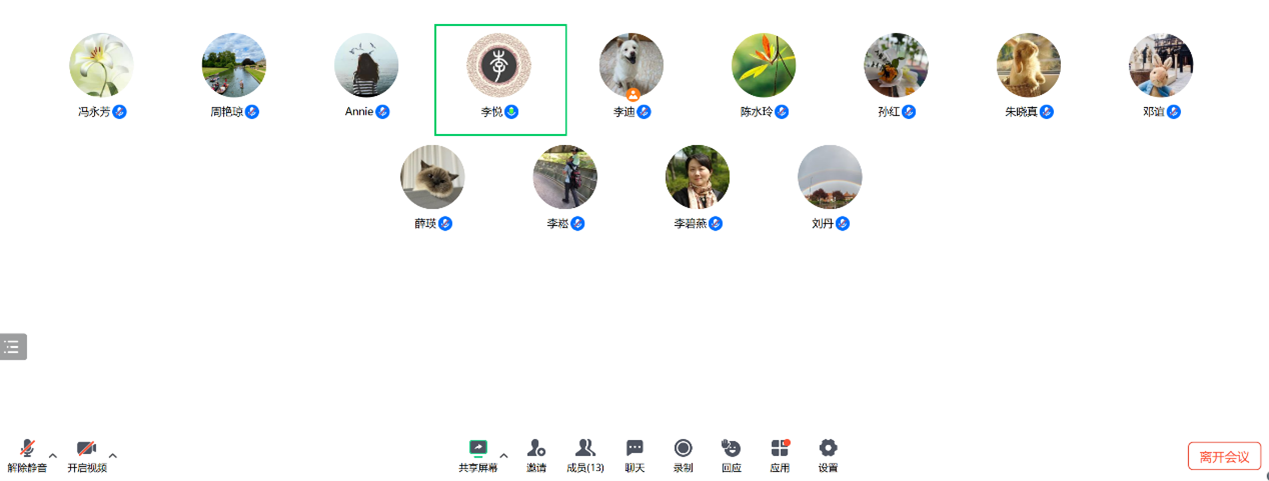Expand the video options arrow beside camera
1269x481 pixels.
(113, 455)
